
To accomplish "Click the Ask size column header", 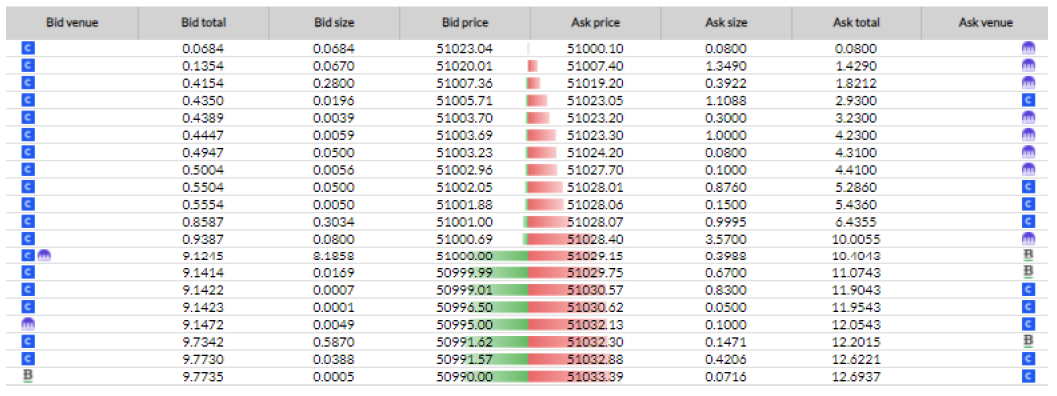I will (726, 22).
